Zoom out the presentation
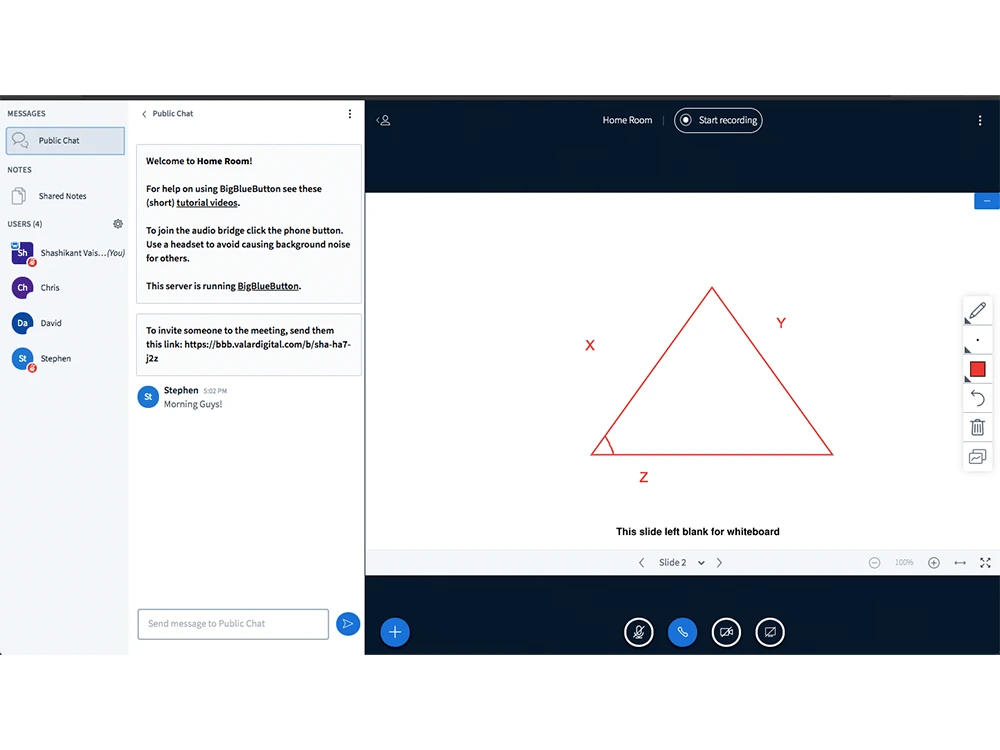Viewport: 1000px width, 750px height. coord(874,562)
